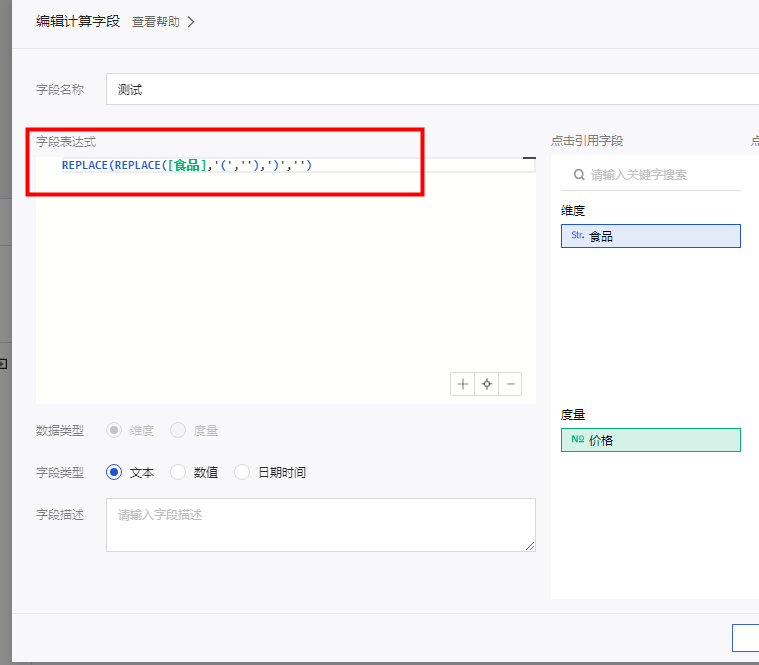
Task: Click the crosshair locate icon in the editor
Action: coord(486,384)
